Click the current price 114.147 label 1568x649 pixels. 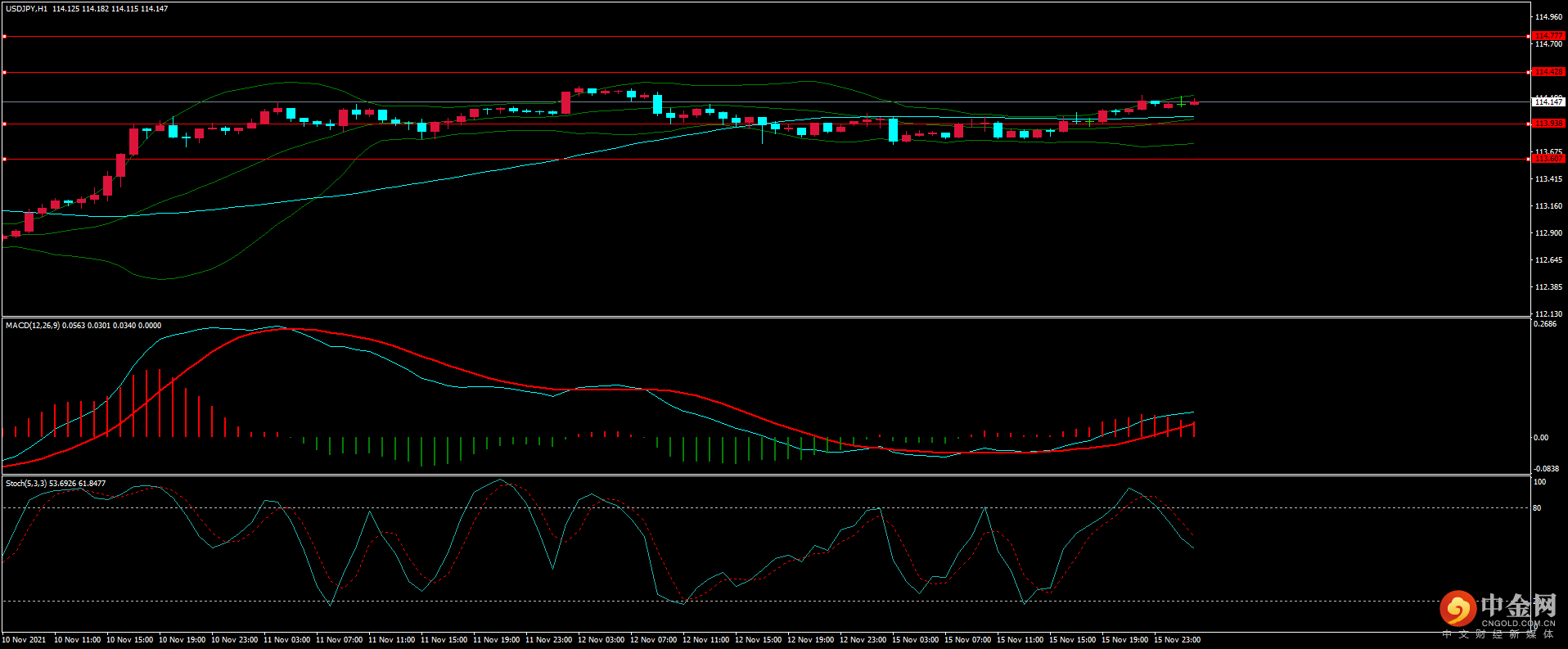(x=1548, y=102)
